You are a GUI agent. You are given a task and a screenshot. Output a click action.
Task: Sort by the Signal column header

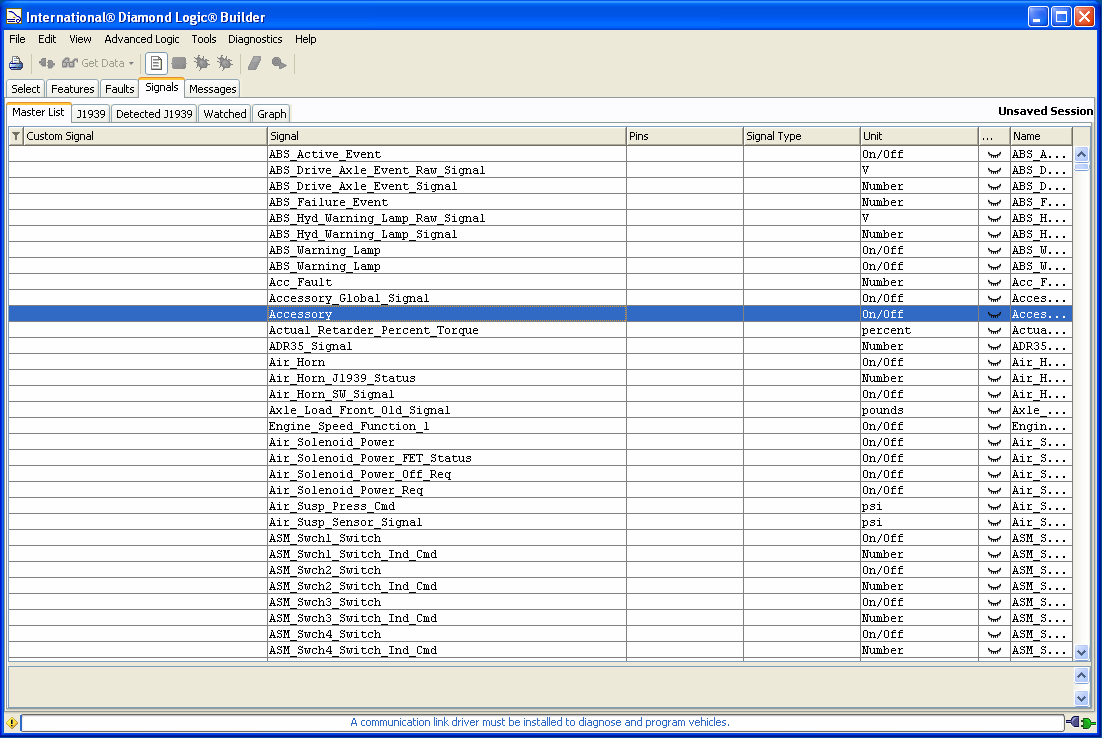point(446,136)
